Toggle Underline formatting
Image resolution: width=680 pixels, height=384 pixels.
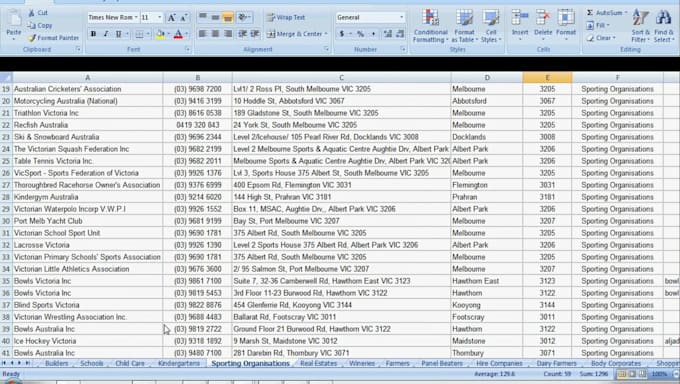(x=118, y=34)
